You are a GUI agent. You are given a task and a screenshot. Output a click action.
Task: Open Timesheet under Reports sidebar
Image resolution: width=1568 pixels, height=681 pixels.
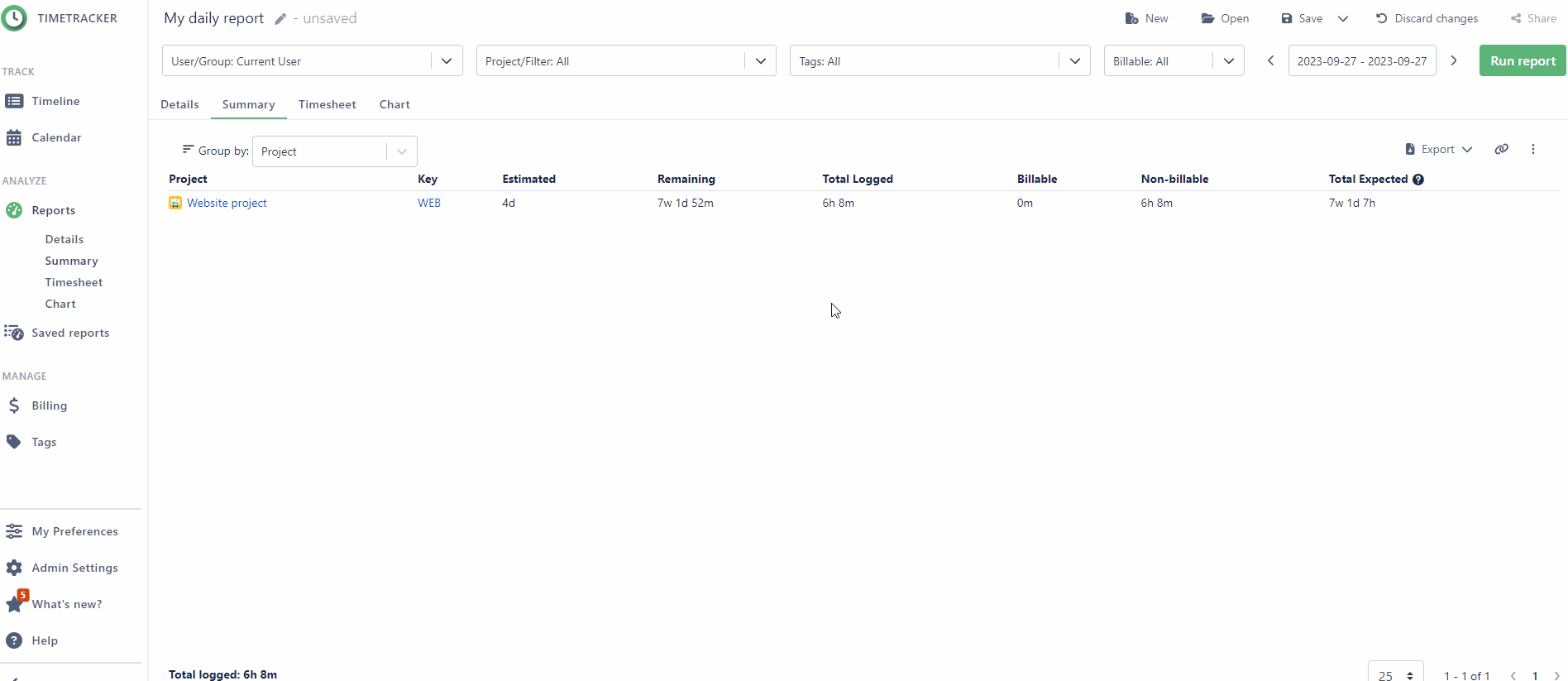tap(74, 282)
